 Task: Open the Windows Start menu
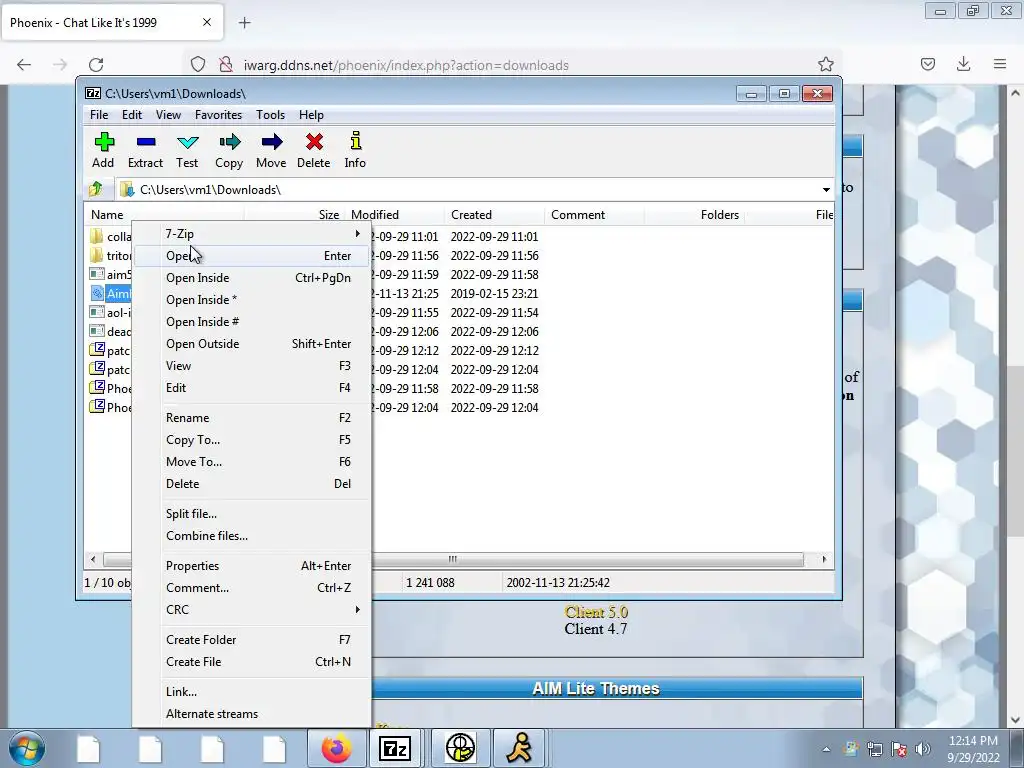[x=27, y=748]
